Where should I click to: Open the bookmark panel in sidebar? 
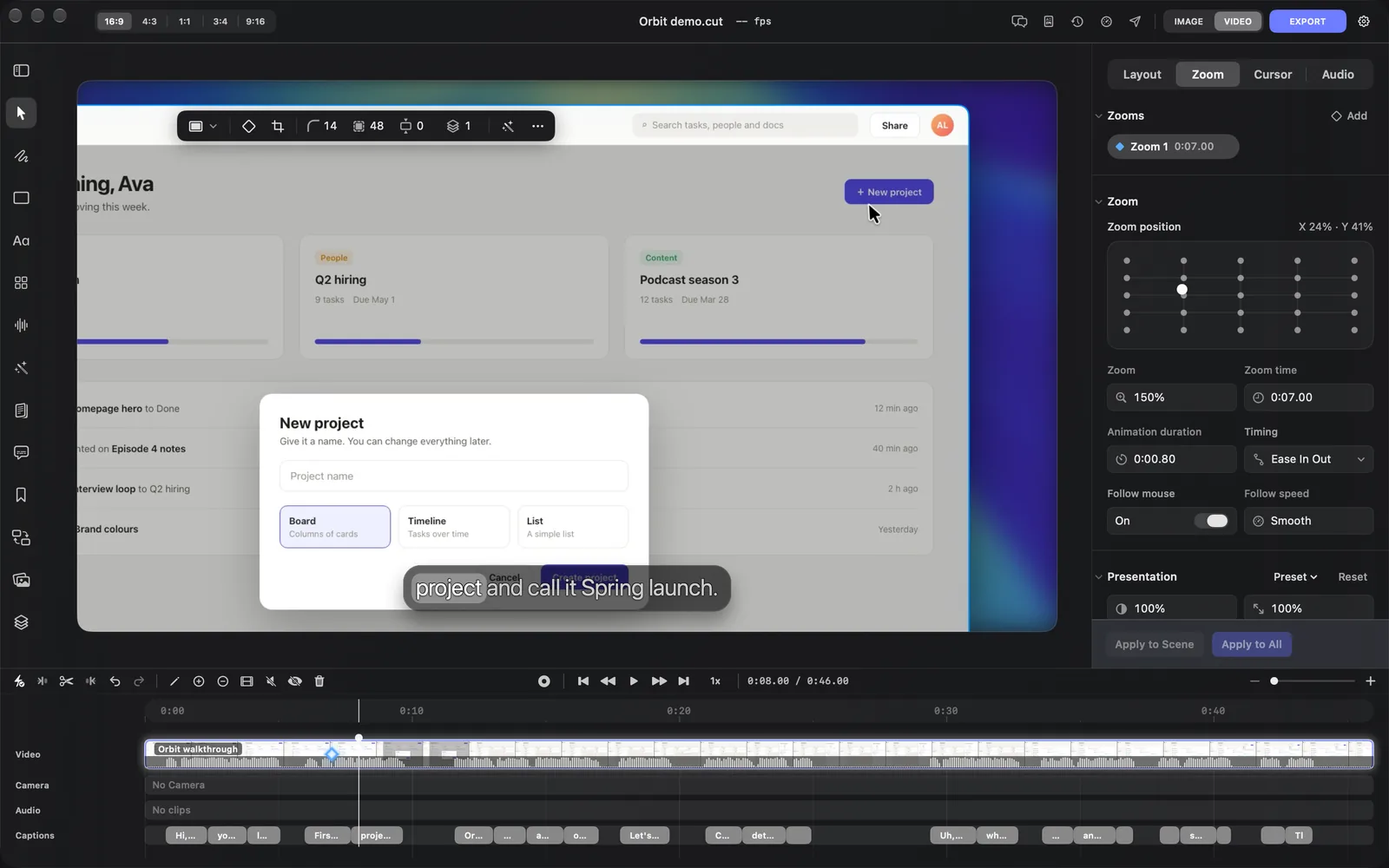(22, 495)
